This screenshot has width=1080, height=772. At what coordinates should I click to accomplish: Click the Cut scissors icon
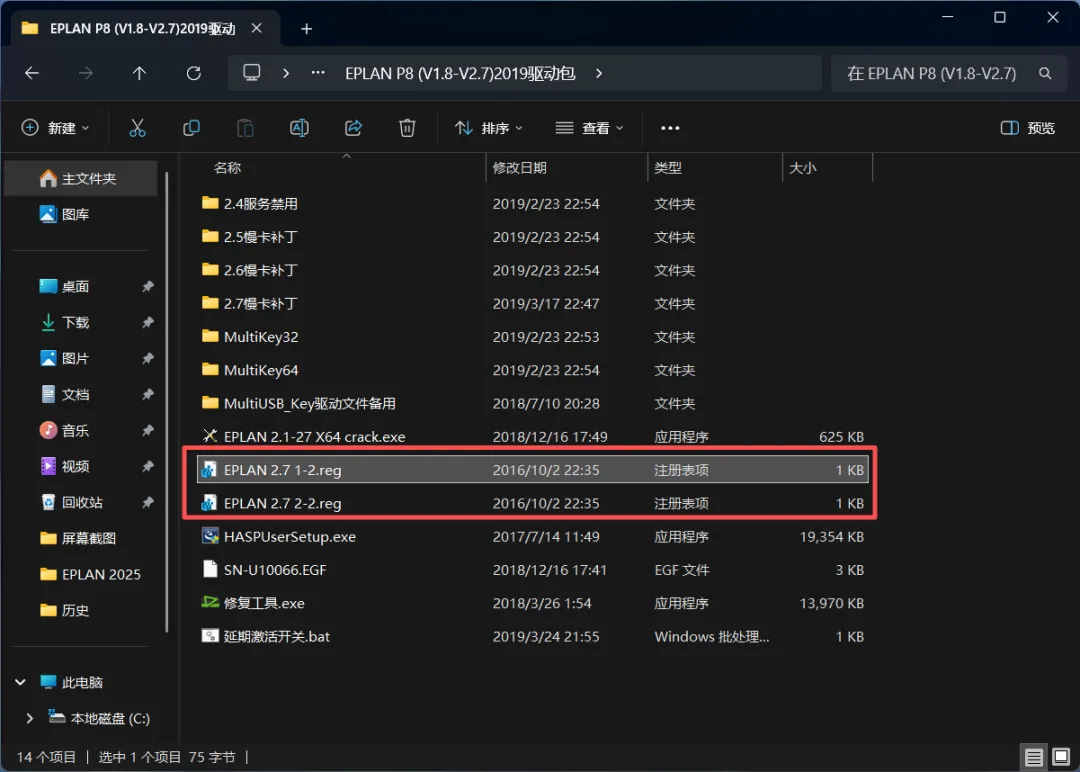[x=137, y=128]
